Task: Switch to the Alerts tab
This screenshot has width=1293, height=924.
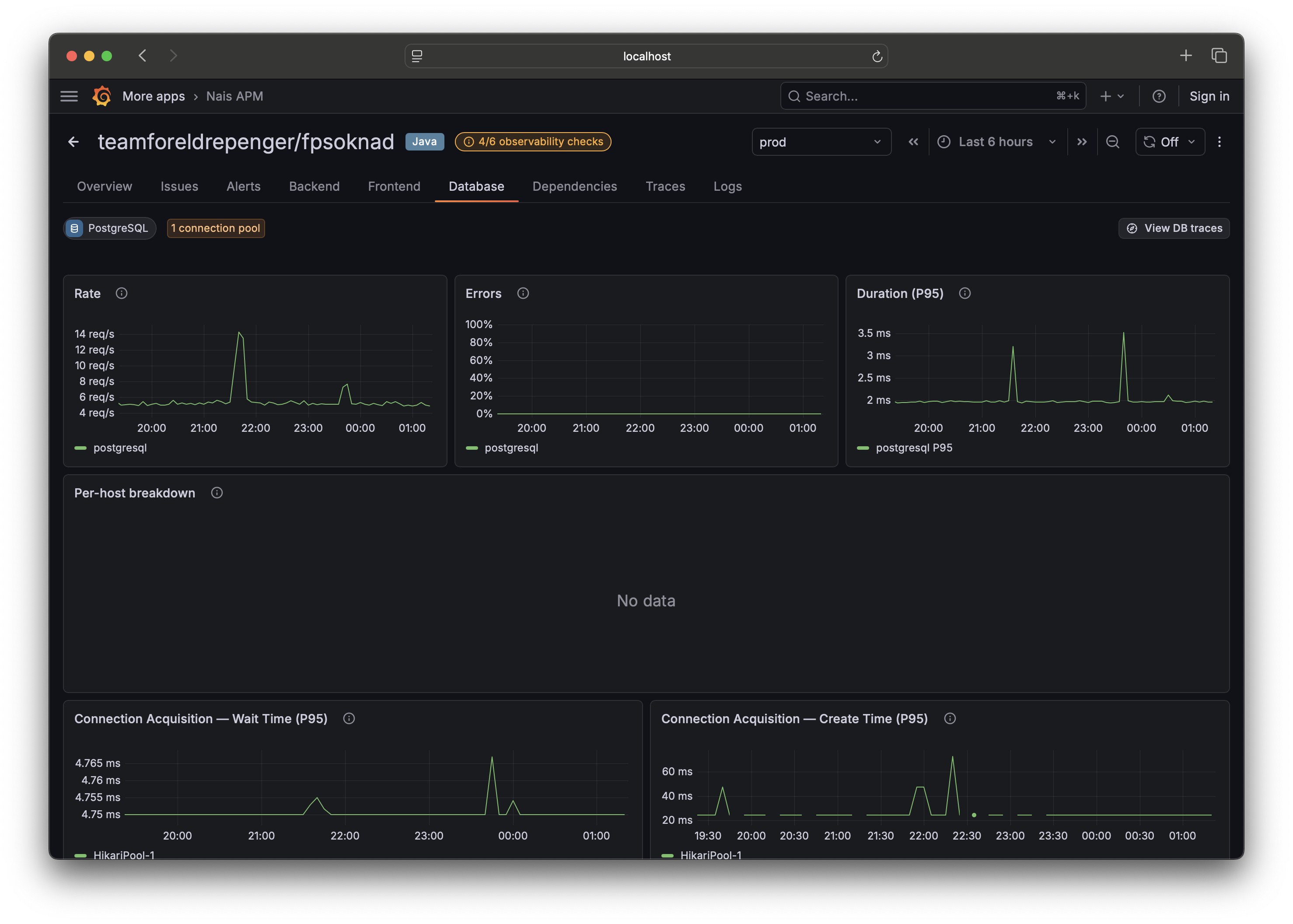Action: tap(244, 186)
